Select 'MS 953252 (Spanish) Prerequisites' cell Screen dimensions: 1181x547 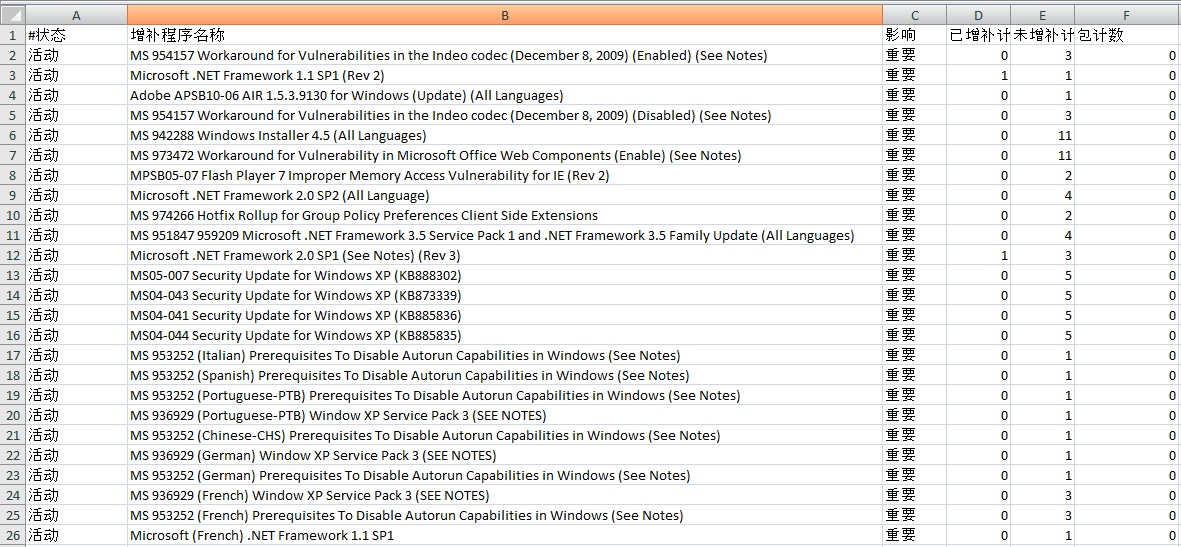pos(505,375)
